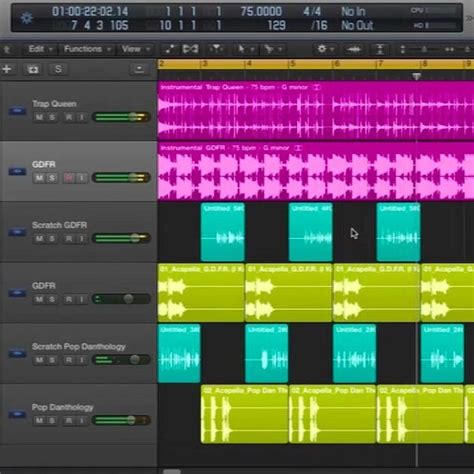
Task: Click the HD meter in the LCD
Action: [x=435, y=25]
